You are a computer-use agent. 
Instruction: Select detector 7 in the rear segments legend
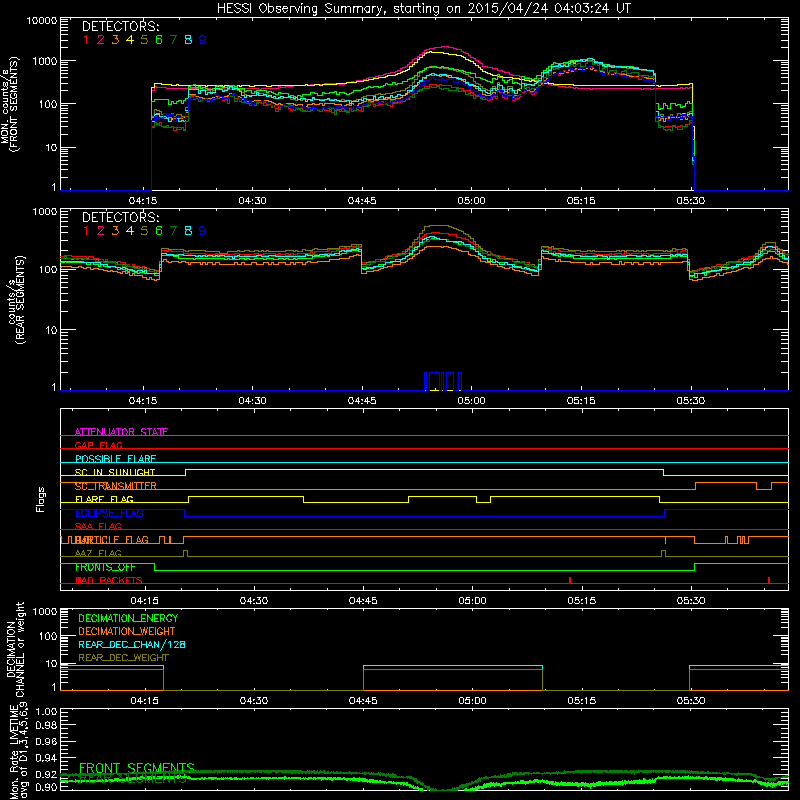[x=173, y=231]
